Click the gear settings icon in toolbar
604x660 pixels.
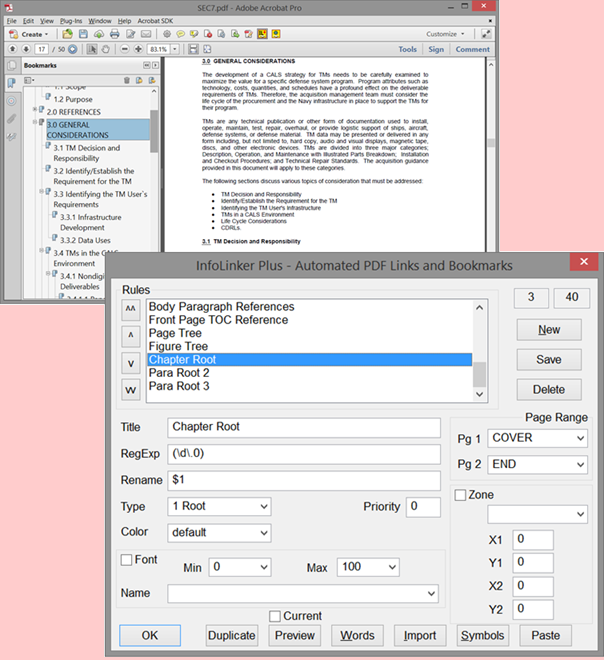pyautogui.click(x=167, y=34)
